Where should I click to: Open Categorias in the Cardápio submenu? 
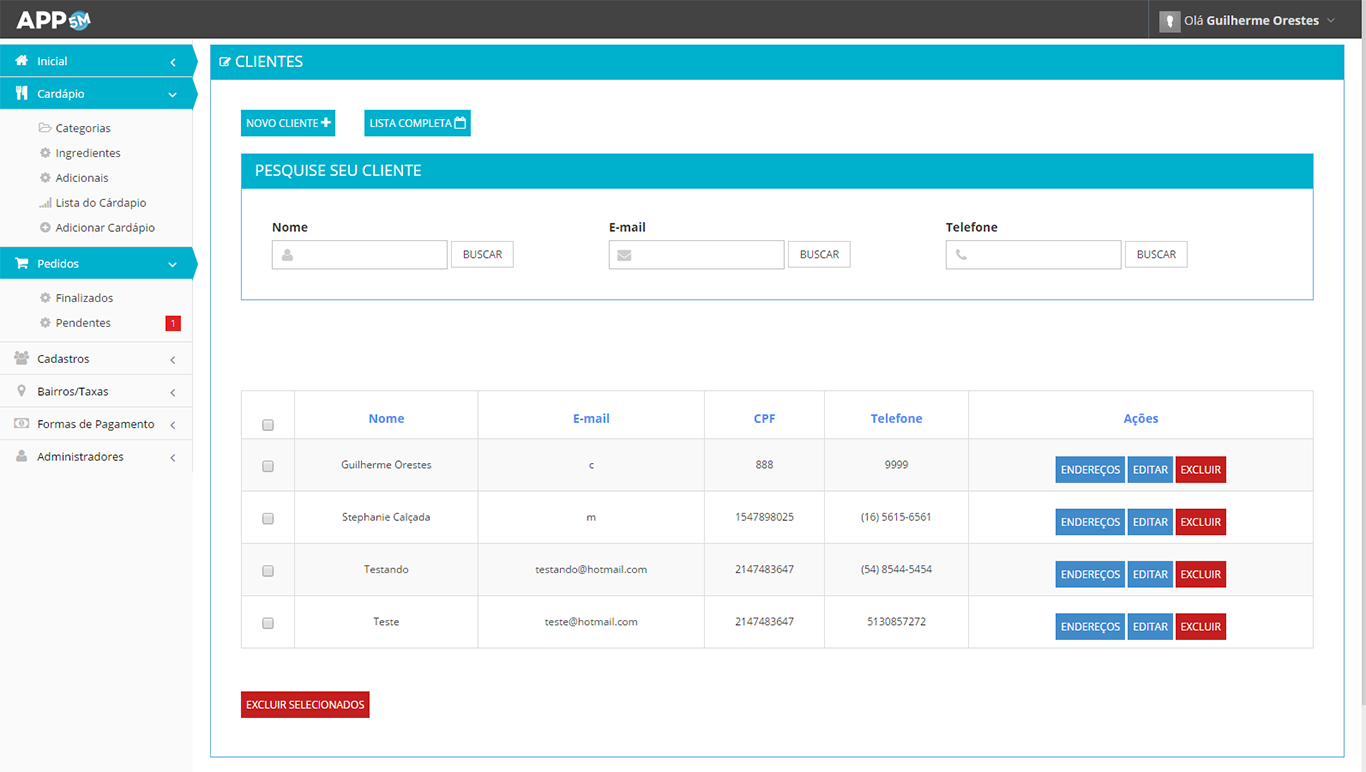tap(83, 128)
